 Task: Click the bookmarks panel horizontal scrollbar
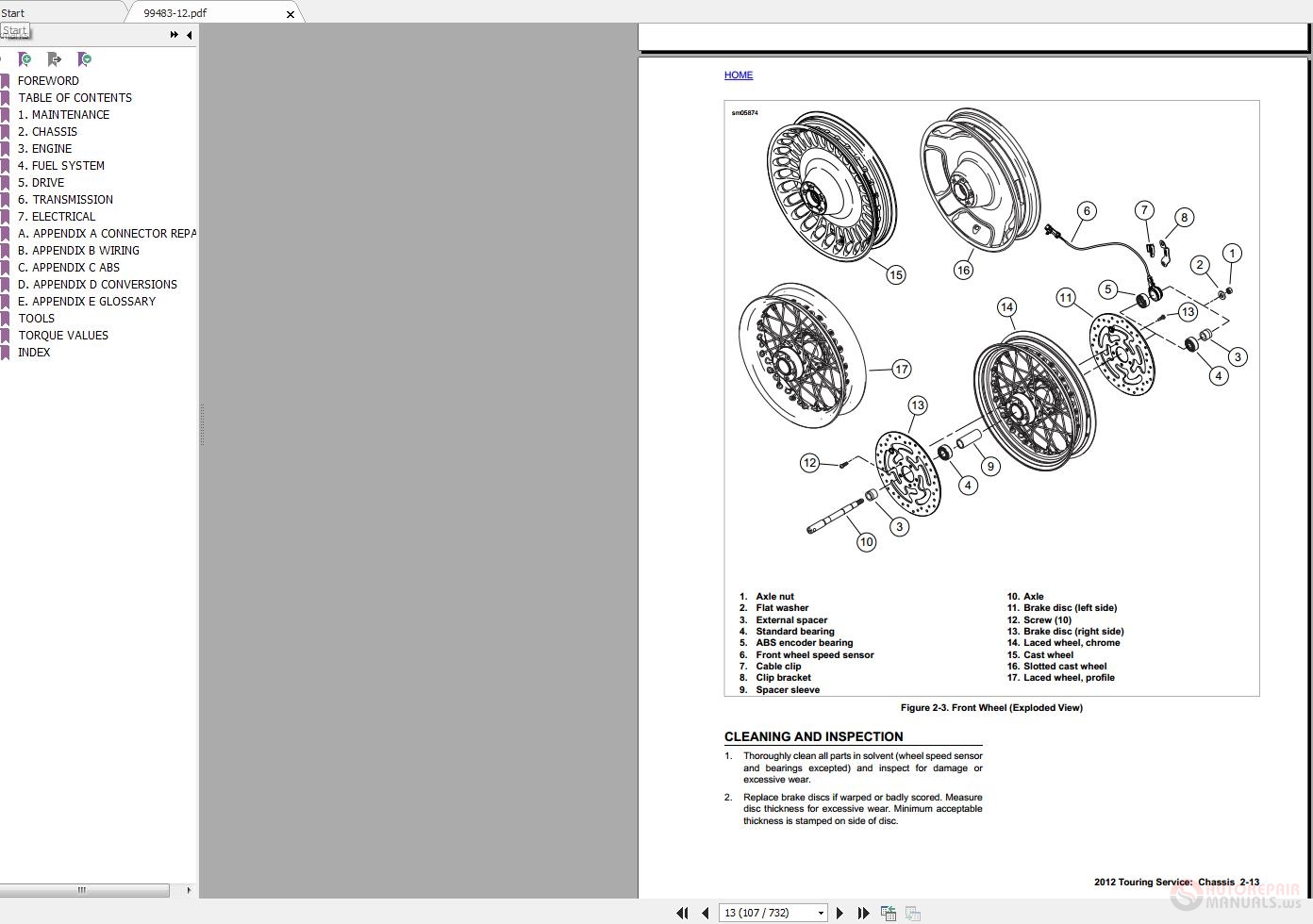coord(83,890)
